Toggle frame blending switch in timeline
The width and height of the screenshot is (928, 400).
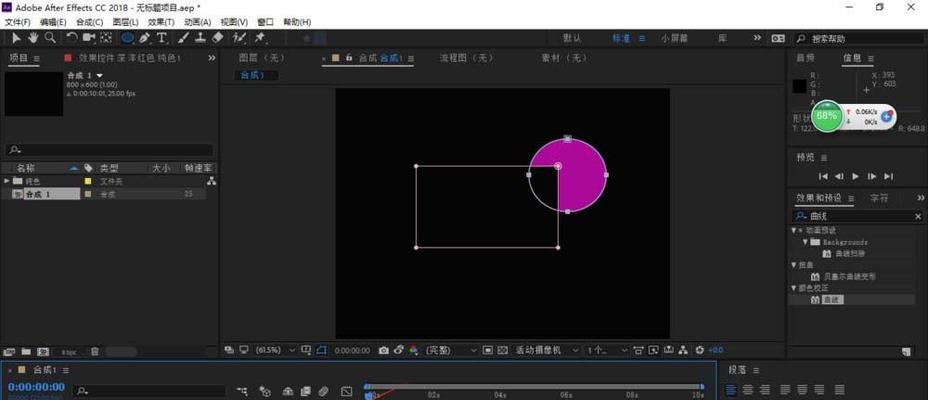click(305, 391)
